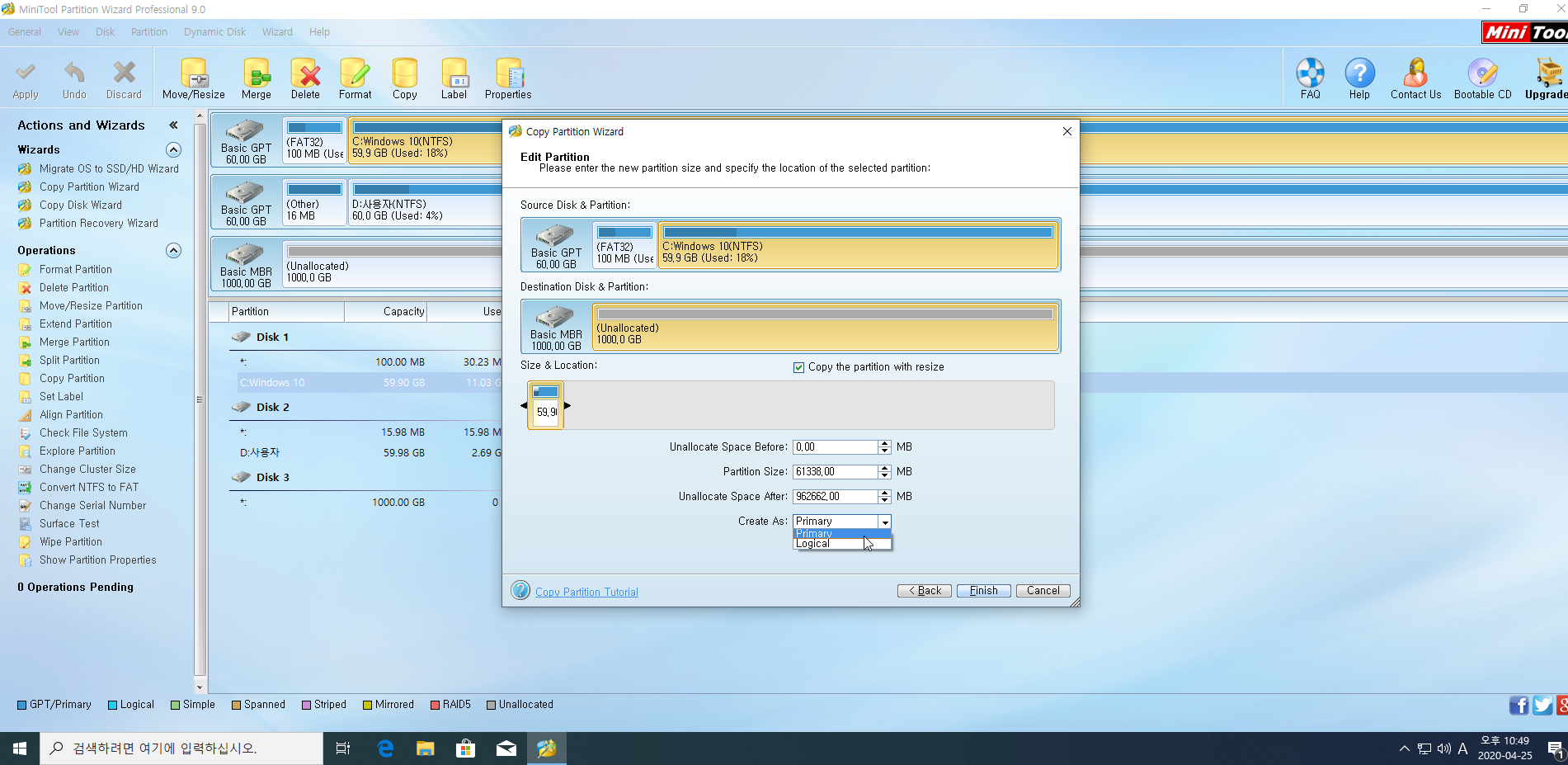Click the Twitter share icon

coord(1542,705)
